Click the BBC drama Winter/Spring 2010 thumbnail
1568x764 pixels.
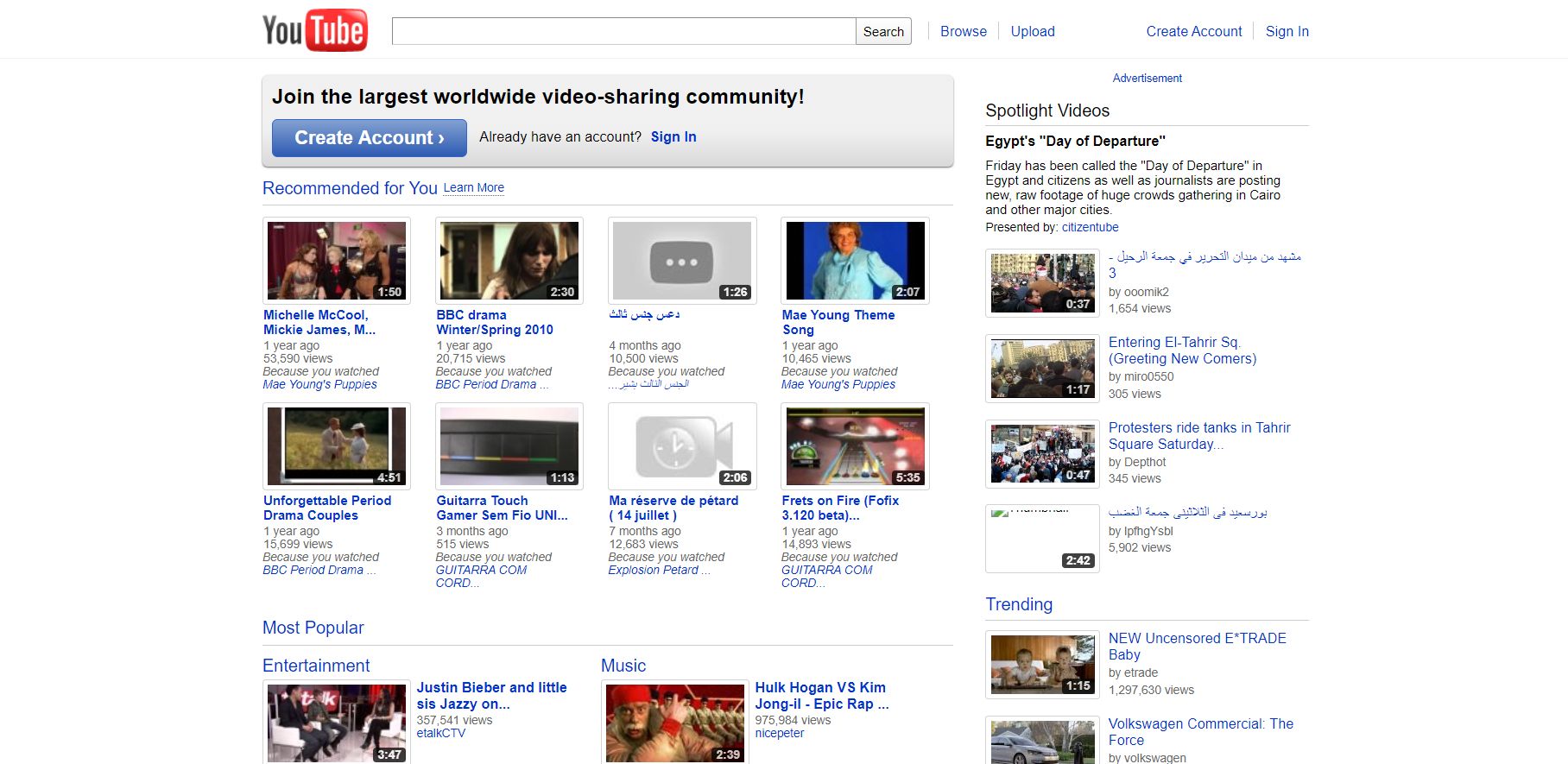[x=509, y=261]
